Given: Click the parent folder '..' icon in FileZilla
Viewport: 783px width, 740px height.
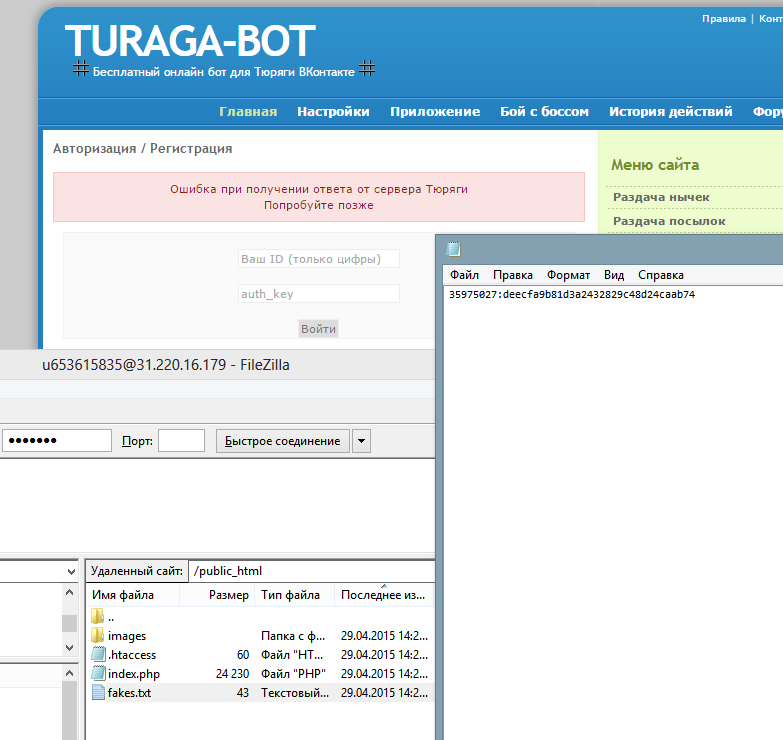Looking at the screenshot, I should point(98,616).
